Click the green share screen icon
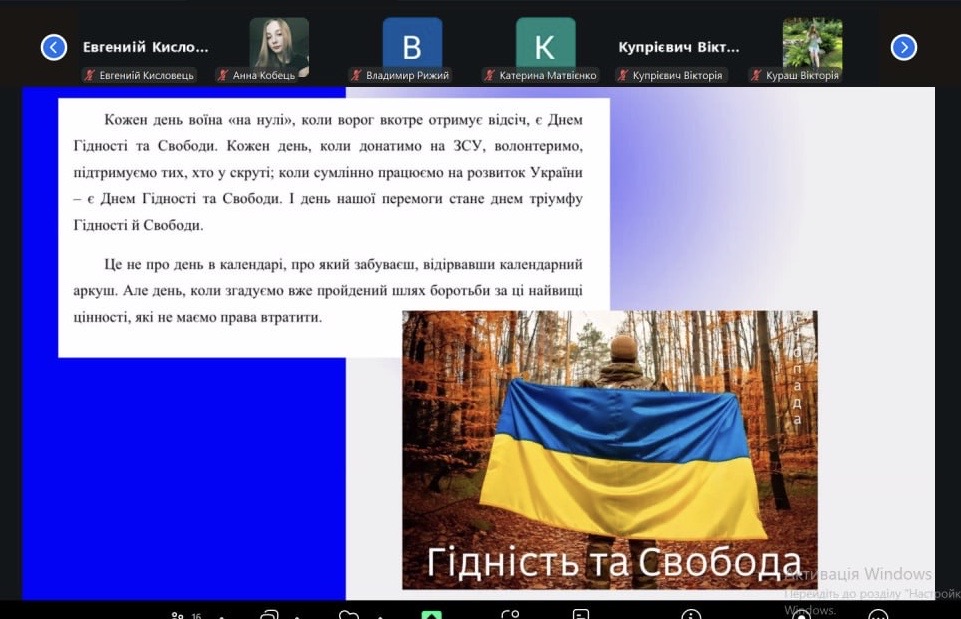The image size is (961, 619). click(x=432, y=615)
